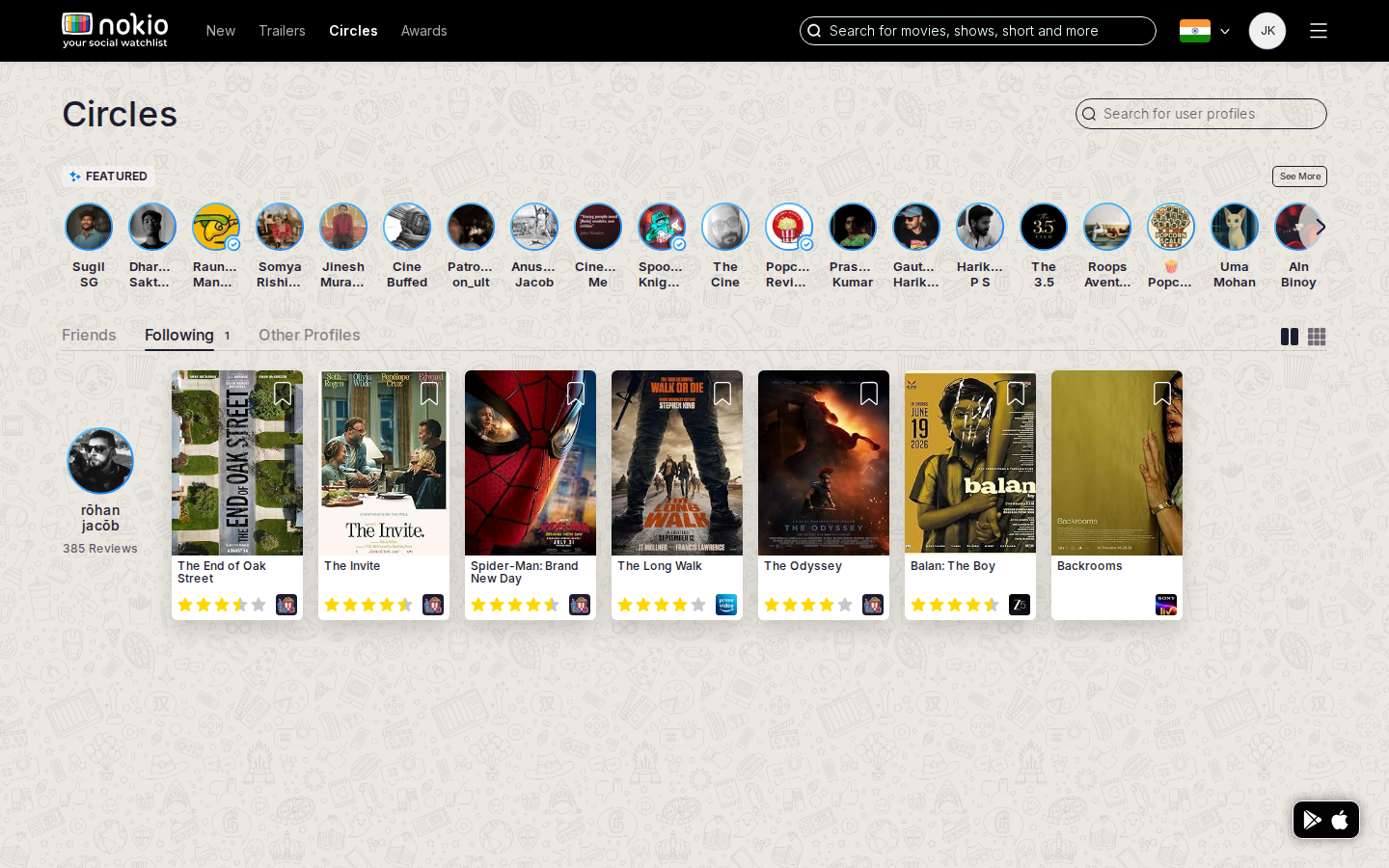Switch to the Following tab
Screen dimensions: 1389x868
[179, 335]
